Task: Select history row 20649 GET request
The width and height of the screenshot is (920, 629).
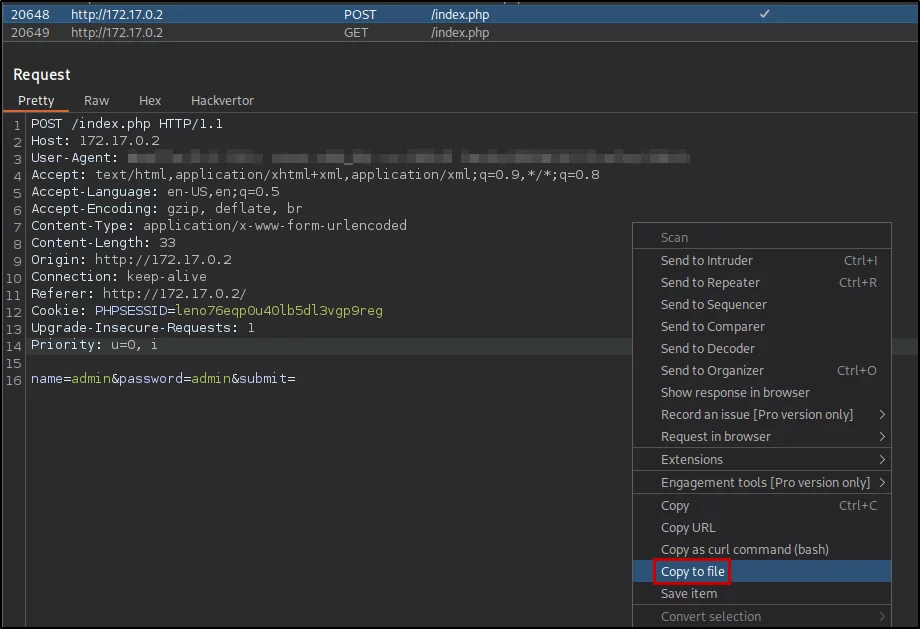Action: (460, 33)
